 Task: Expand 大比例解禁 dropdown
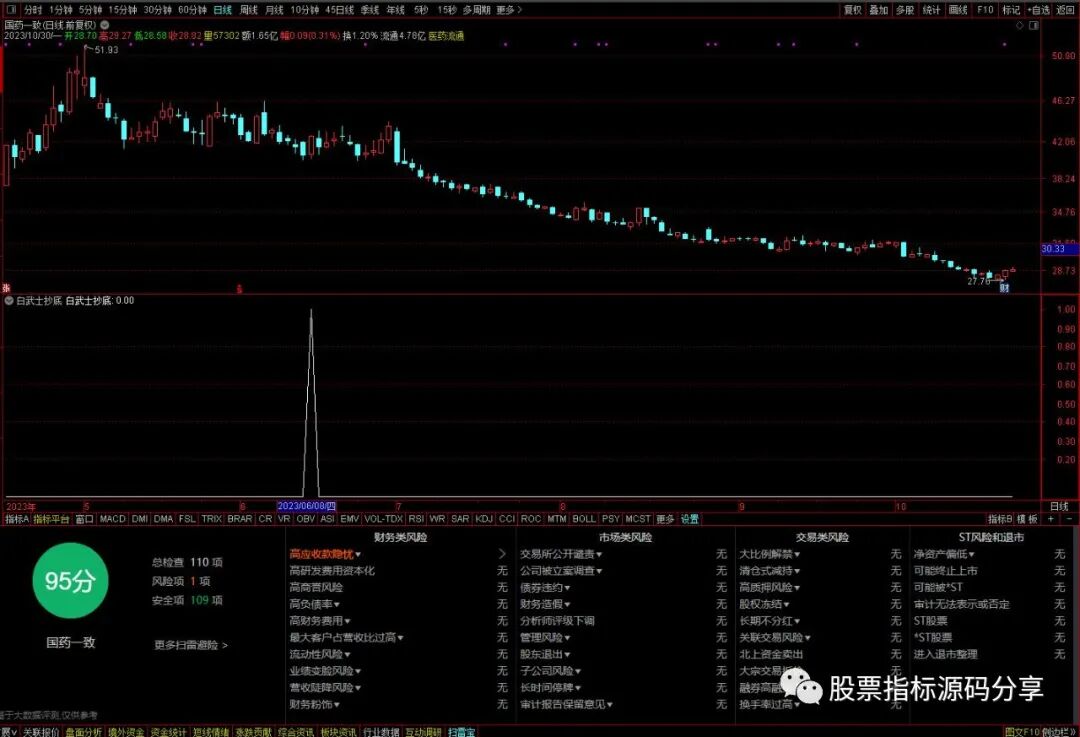pos(769,554)
